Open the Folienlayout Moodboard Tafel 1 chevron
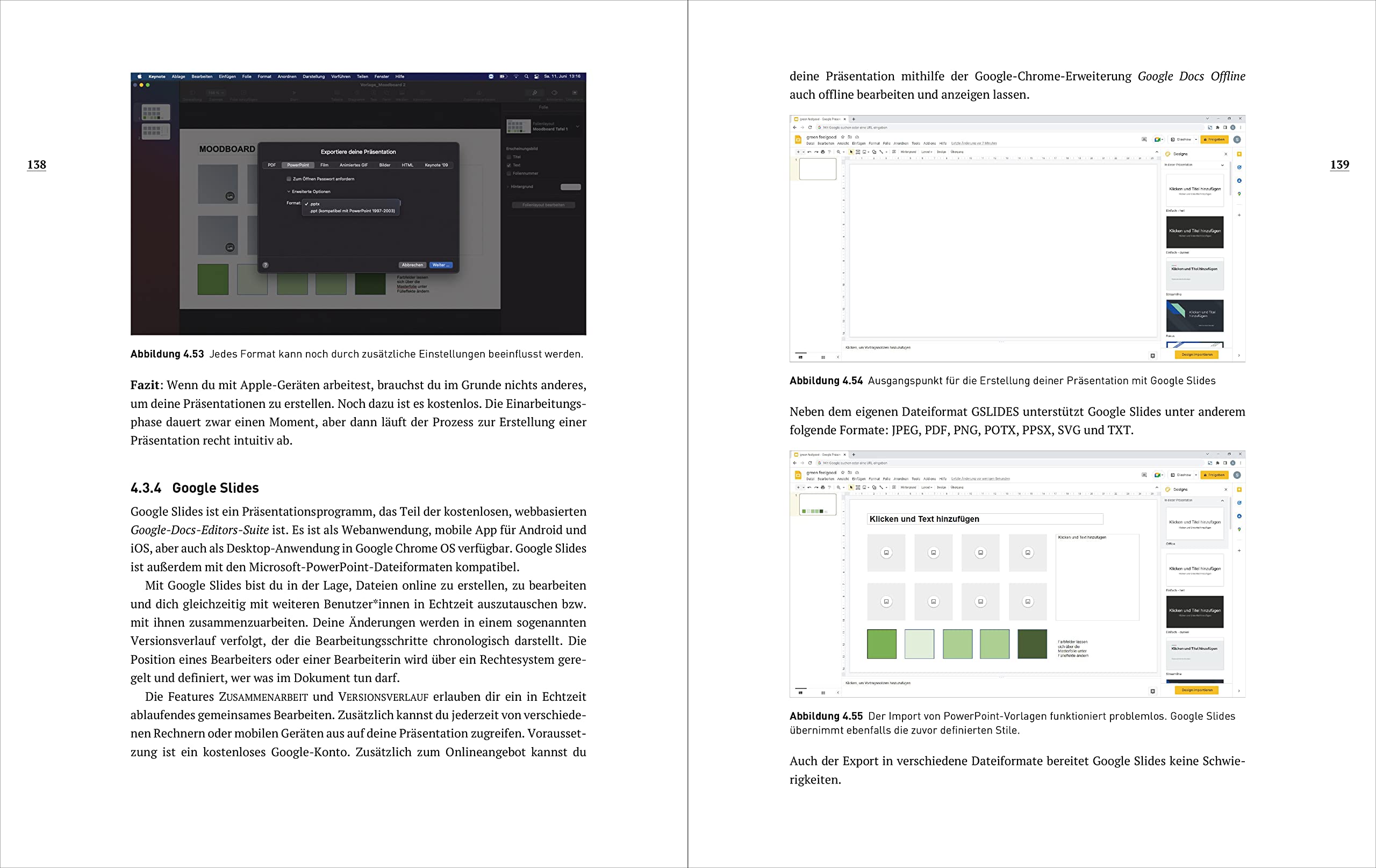This screenshot has width=1376, height=868. (x=577, y=126)
